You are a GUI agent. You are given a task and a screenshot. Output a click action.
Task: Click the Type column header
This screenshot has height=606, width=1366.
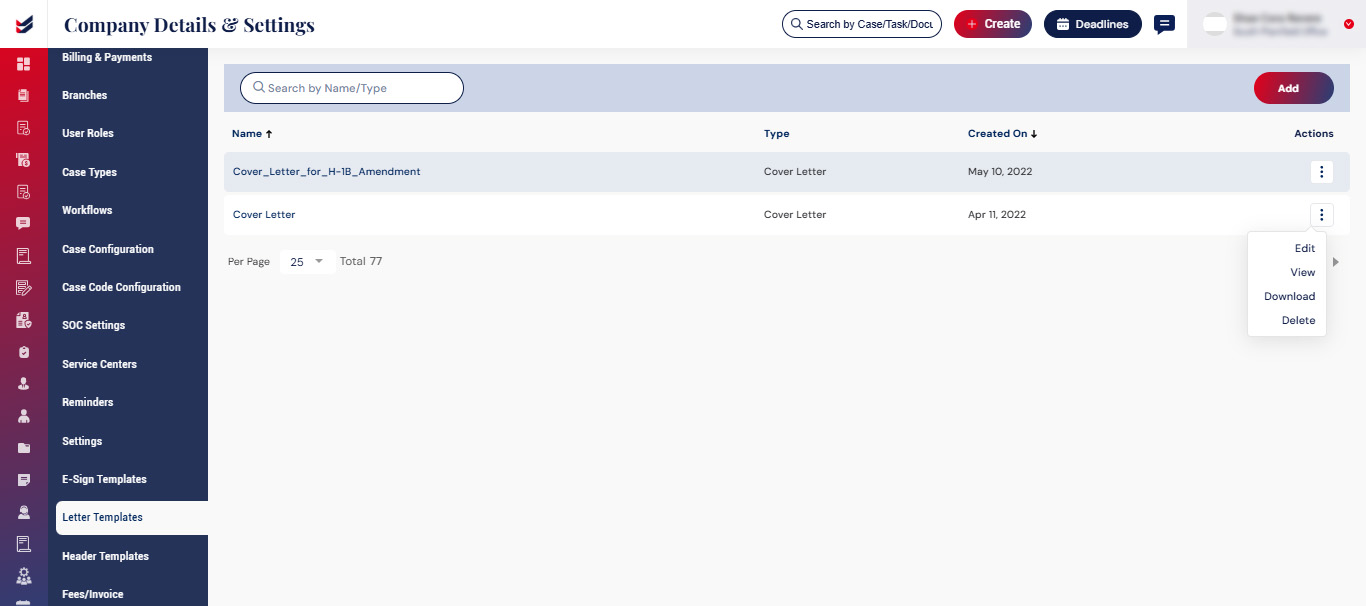point(777,133)
